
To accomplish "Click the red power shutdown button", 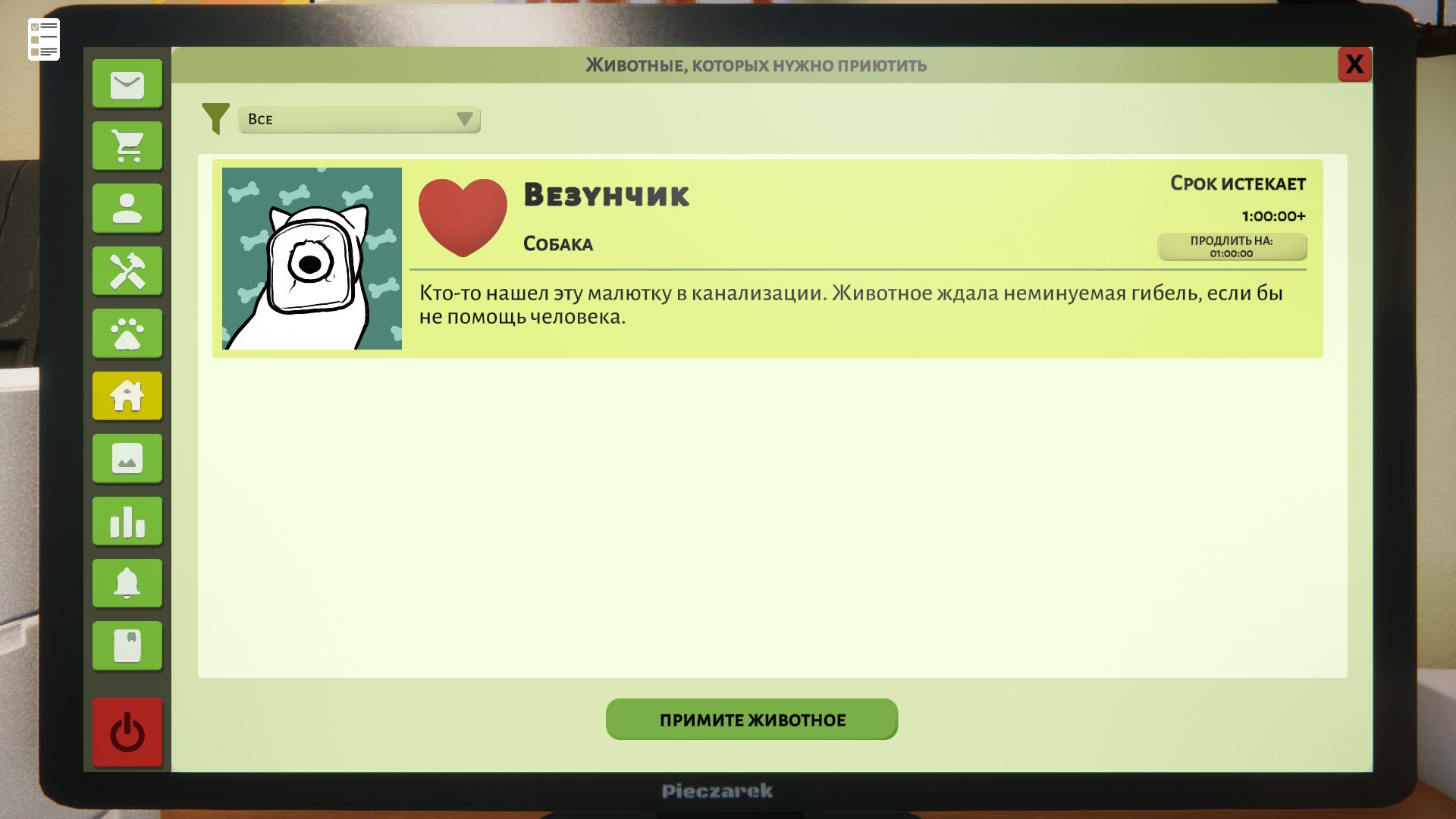I will (x=127, y=732).
